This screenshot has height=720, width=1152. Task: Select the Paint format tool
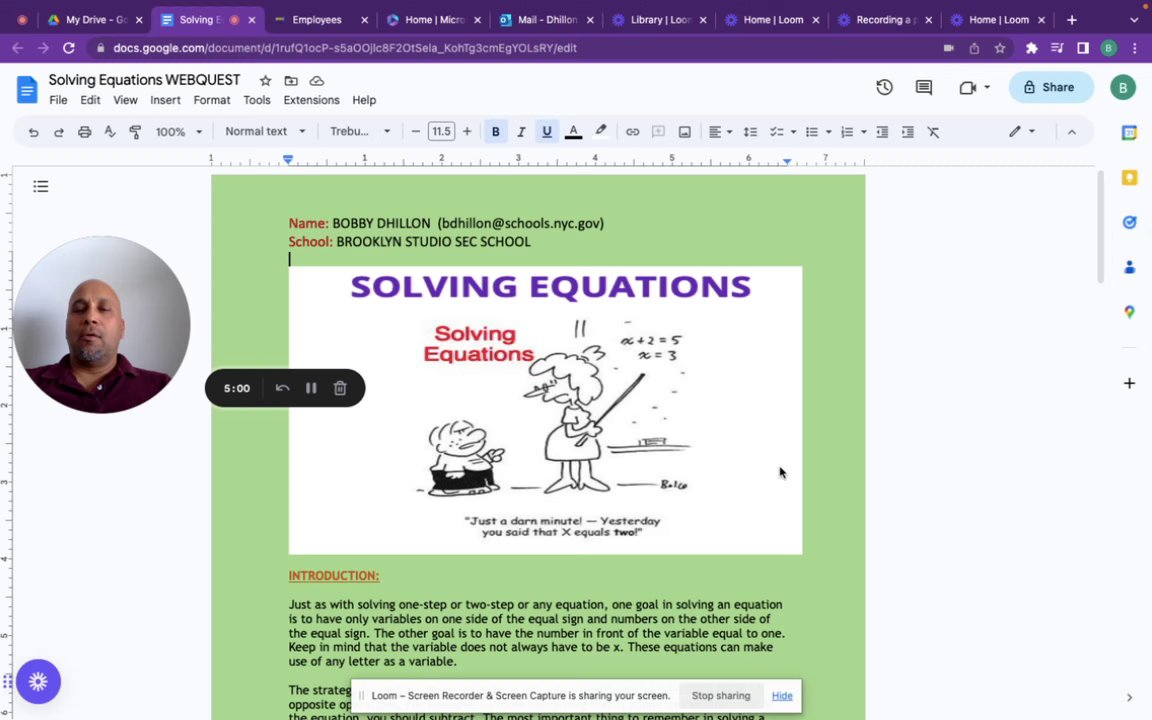point(135,132)
